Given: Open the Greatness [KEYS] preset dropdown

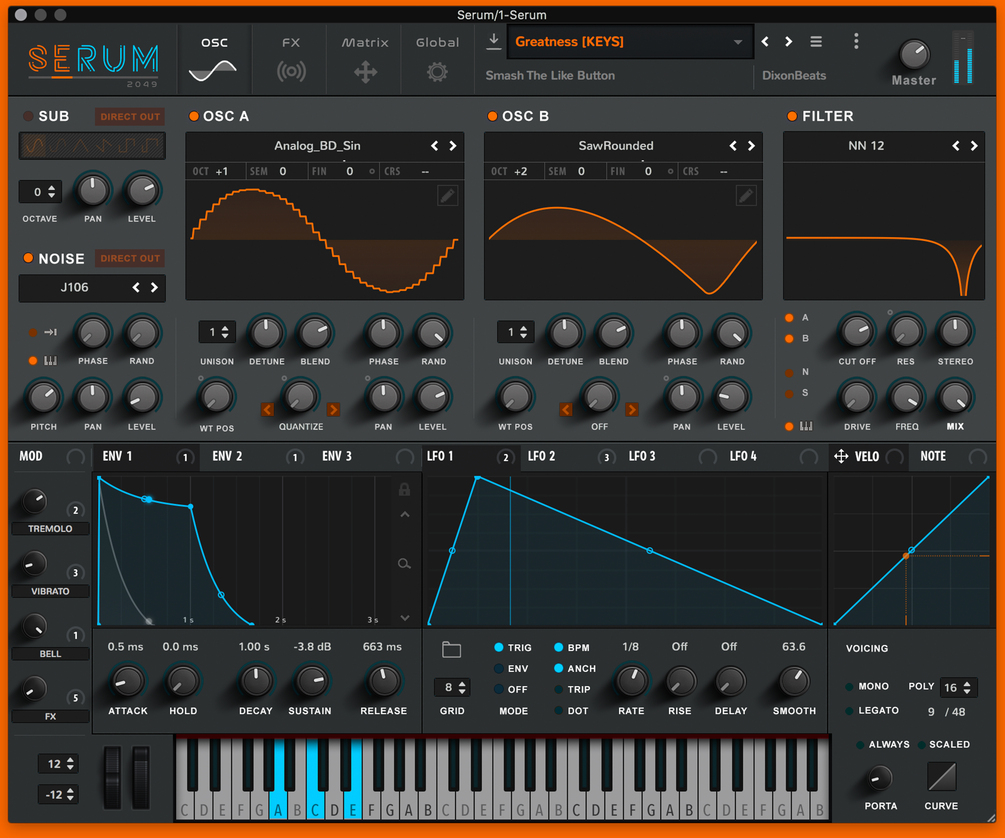Looking at the screenshot, I should pos(630,42).
